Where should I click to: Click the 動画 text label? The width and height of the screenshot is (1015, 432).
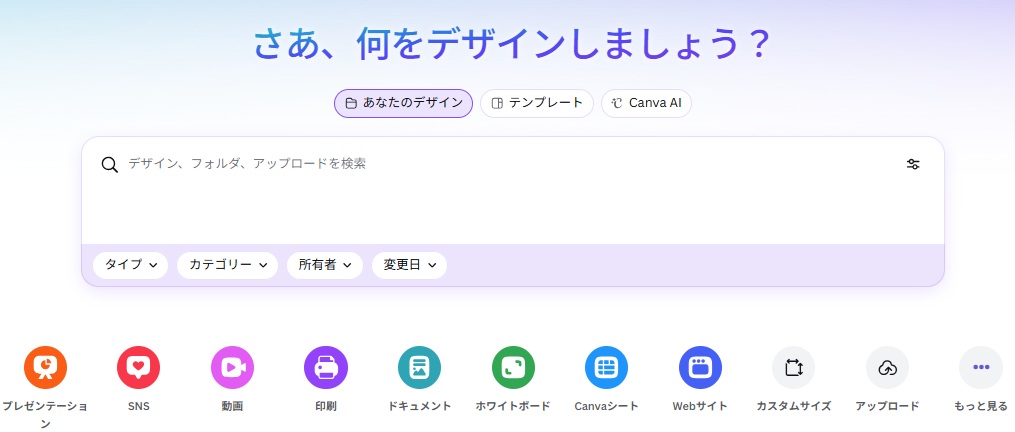point(232,407)
